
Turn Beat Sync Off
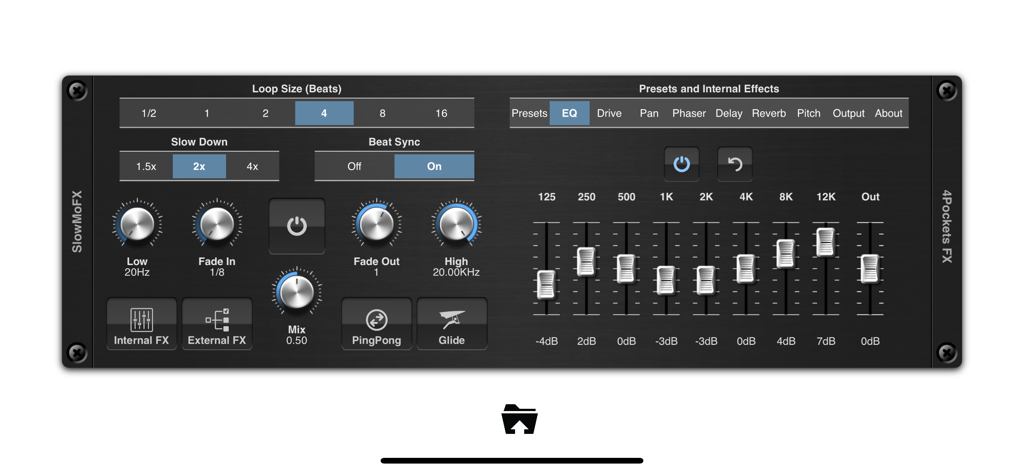[x=355, y=166]
